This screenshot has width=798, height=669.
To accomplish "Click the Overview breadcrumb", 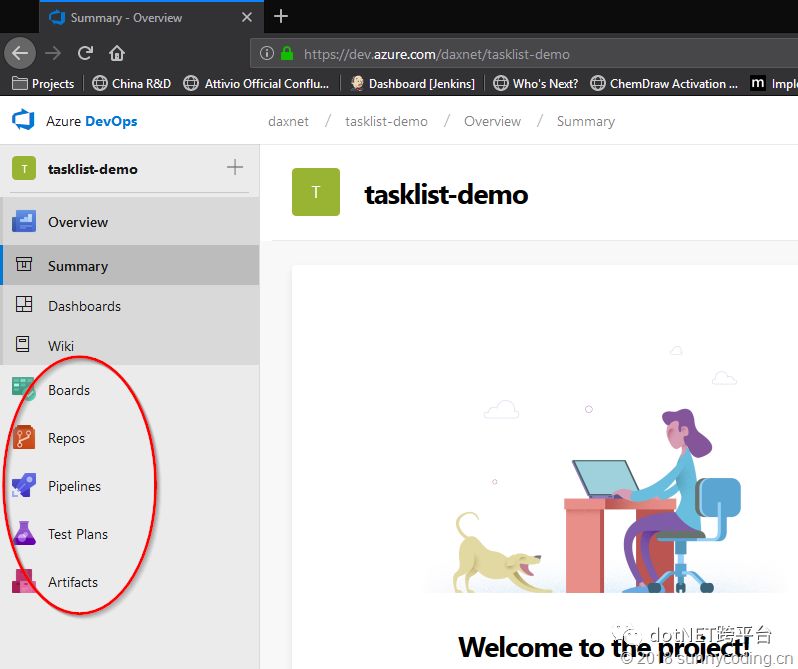I will point(492,121).
